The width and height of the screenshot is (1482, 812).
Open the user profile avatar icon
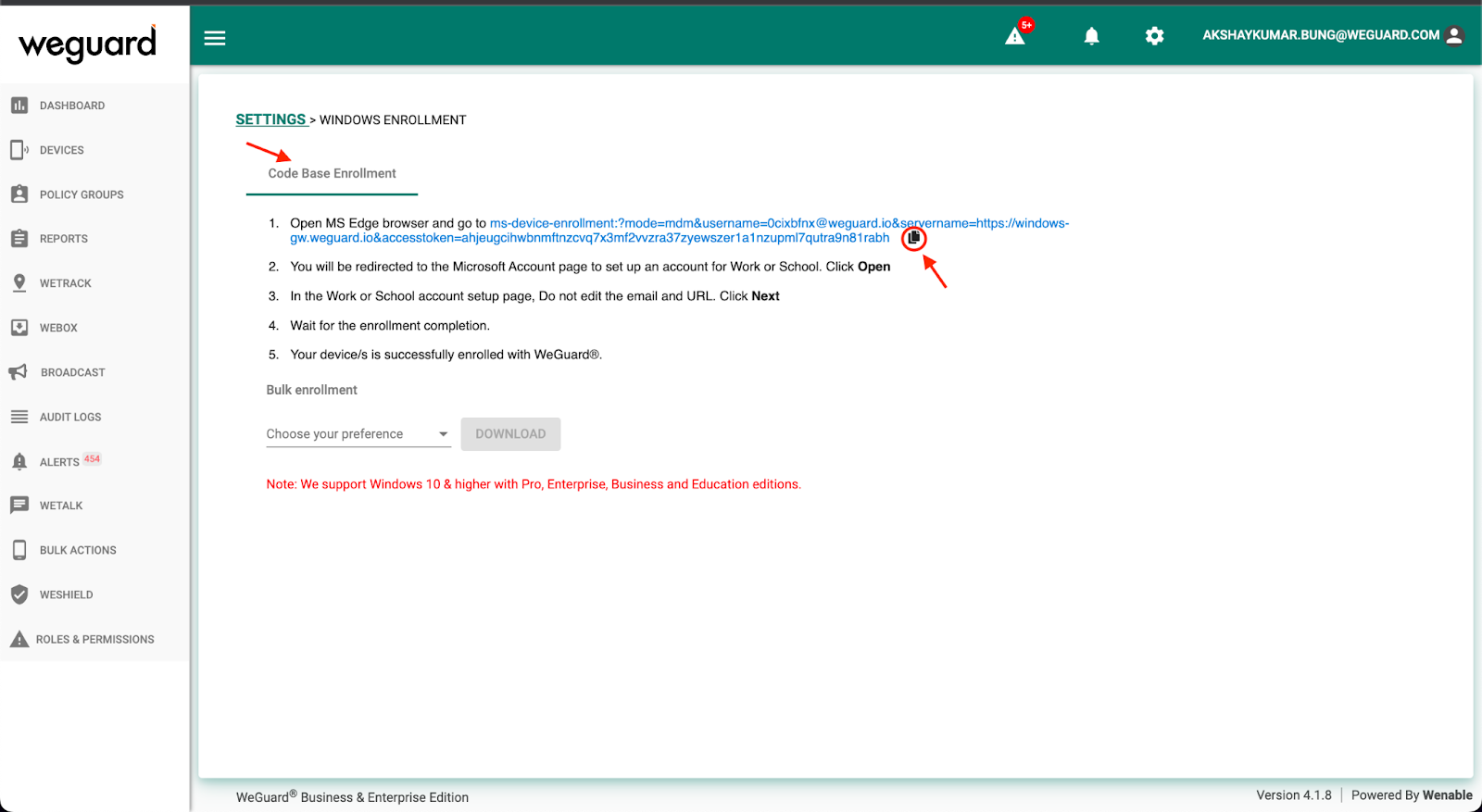tap(1454, 35)
